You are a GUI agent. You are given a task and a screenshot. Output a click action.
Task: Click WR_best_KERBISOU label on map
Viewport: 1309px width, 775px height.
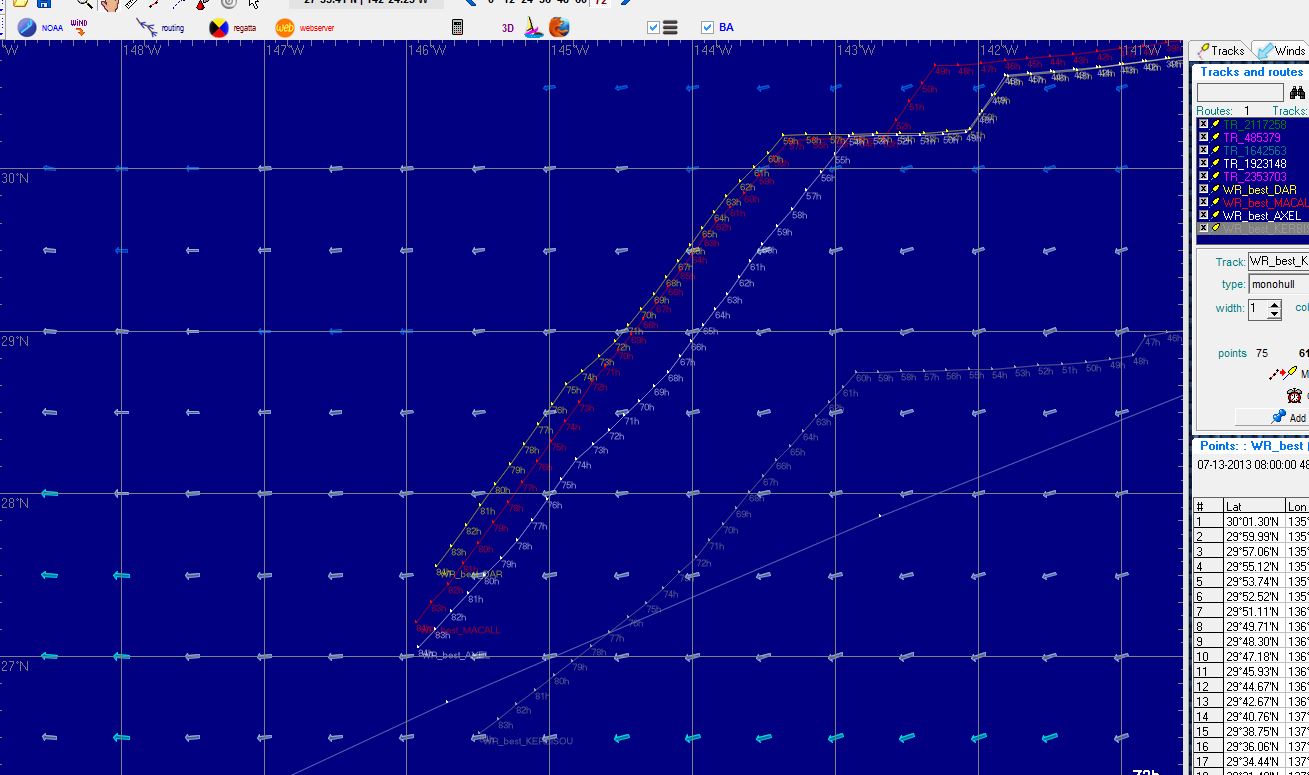(x=527, y=741)
